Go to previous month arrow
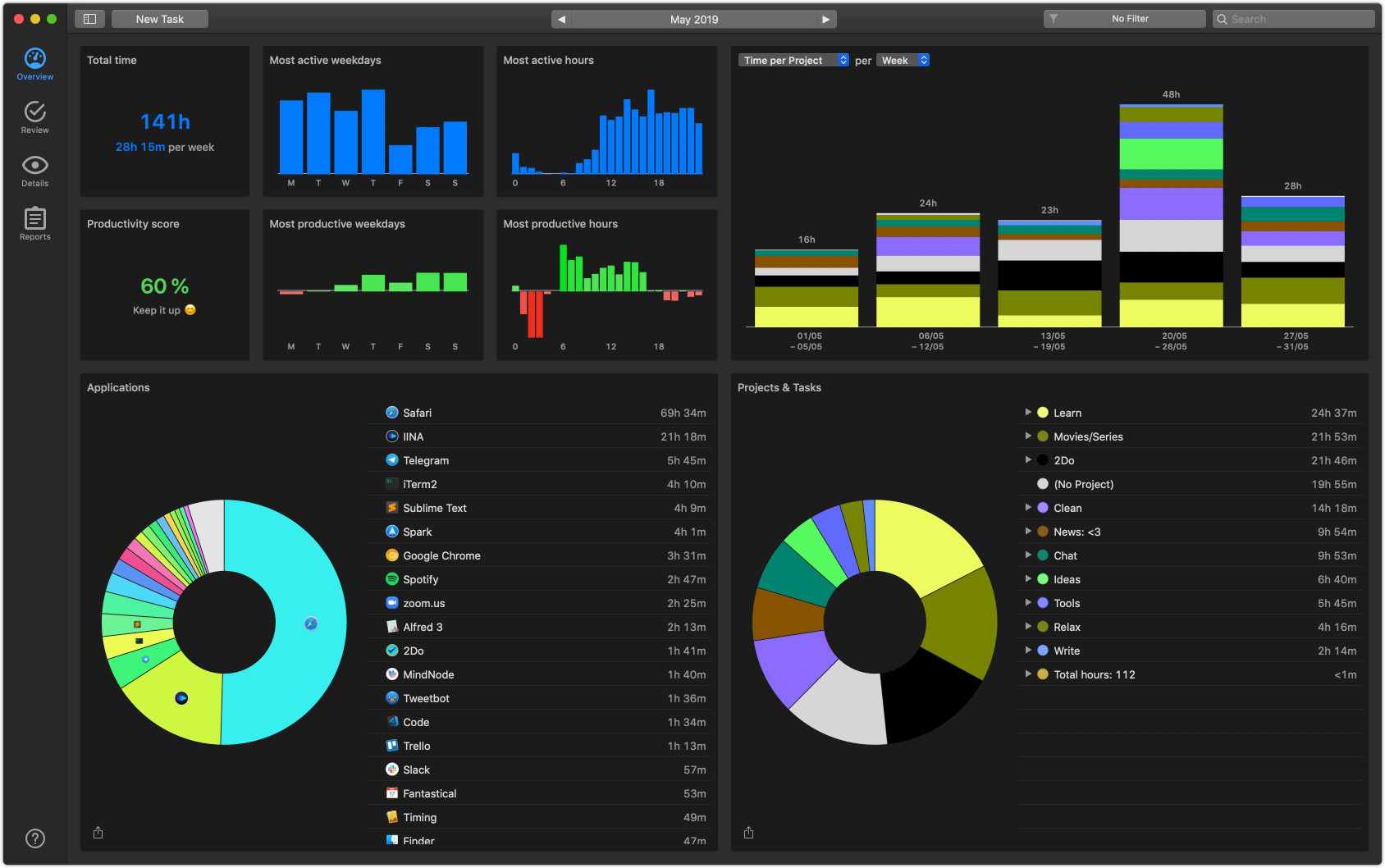1385x868 pixels. click(x=561, y=19)
